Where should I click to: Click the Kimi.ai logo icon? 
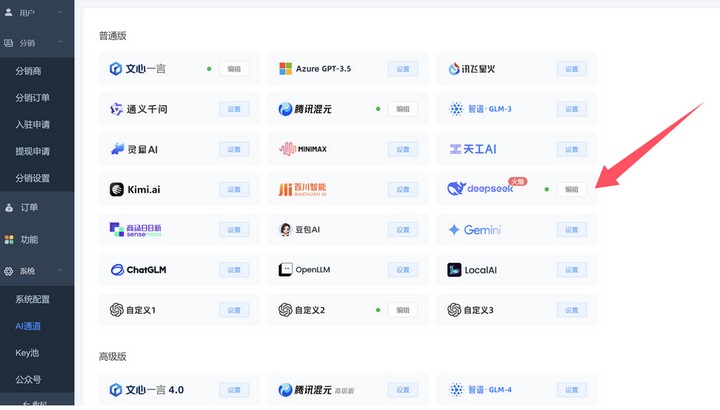tap(117, 189)
